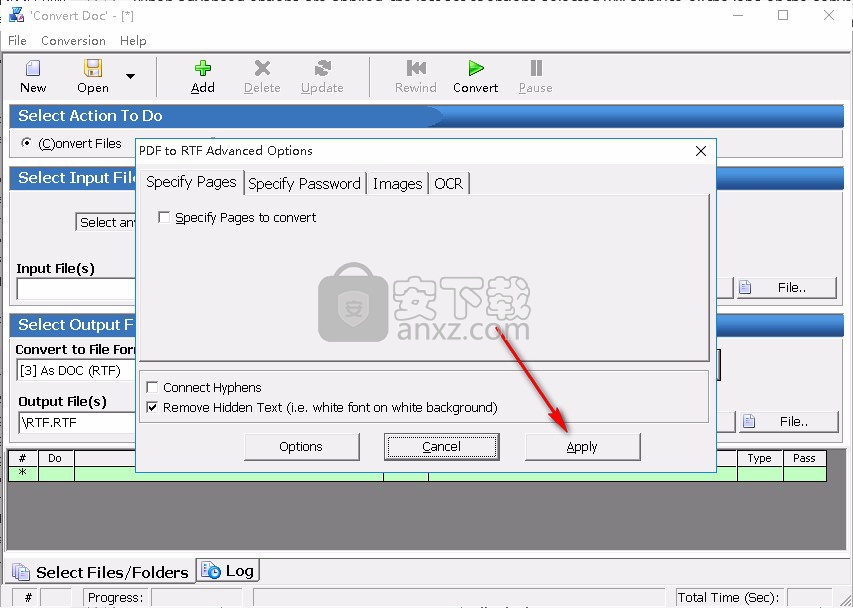Image resolution: width=853 pixels, height=608 pixels.
Task: Minimize the Convert Doc window
Action: (738, 15)
